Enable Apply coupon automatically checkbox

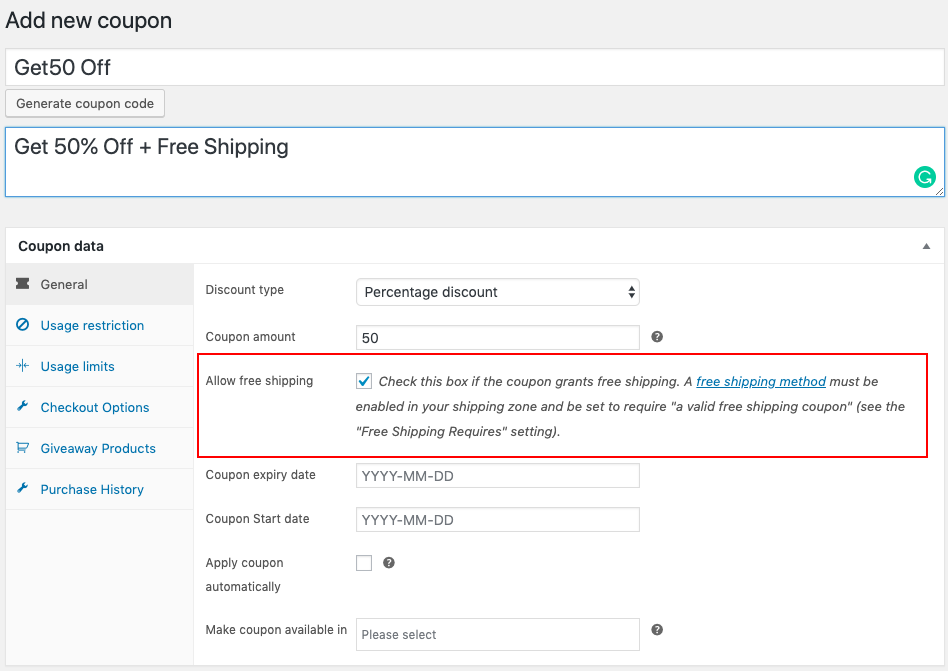364,563
